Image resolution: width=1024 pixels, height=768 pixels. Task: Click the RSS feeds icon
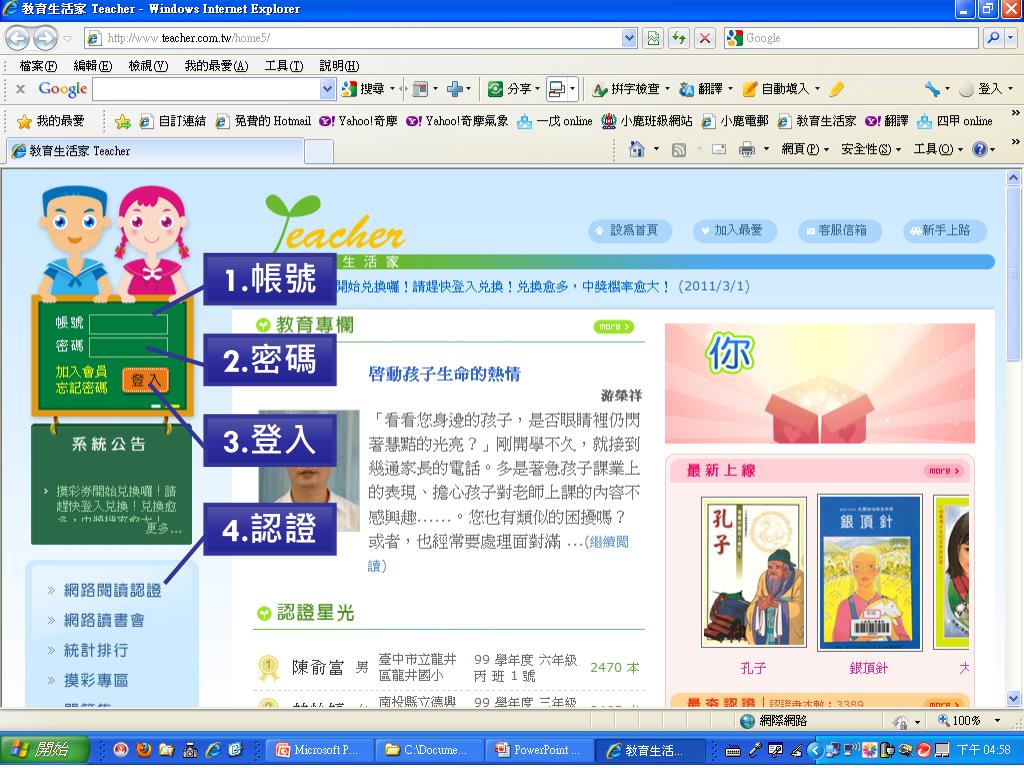(x=679, y=150)
